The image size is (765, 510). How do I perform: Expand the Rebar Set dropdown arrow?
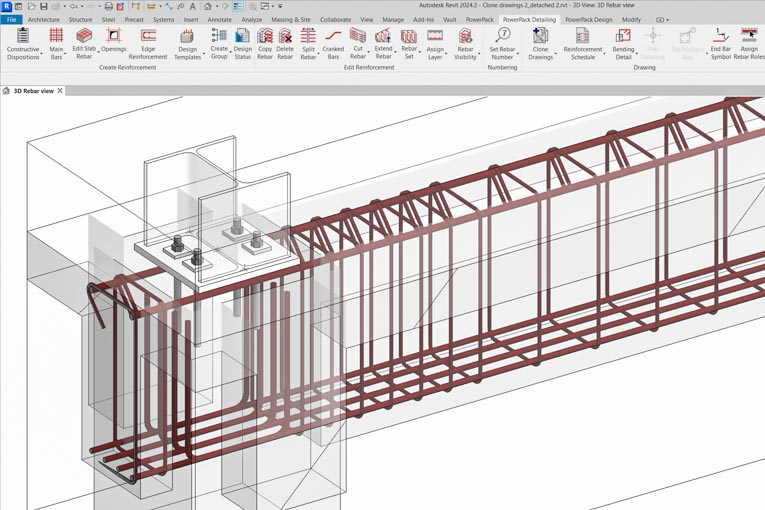(x=420, y=53)
